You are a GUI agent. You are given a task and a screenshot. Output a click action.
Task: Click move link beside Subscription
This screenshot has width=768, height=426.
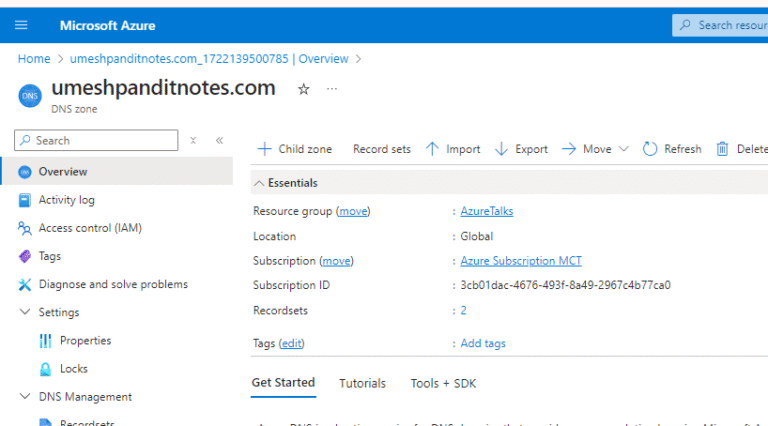(336, 261)
